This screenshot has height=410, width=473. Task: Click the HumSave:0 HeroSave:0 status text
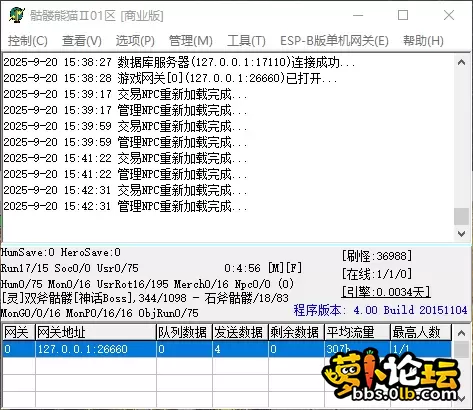pos(61,252)
